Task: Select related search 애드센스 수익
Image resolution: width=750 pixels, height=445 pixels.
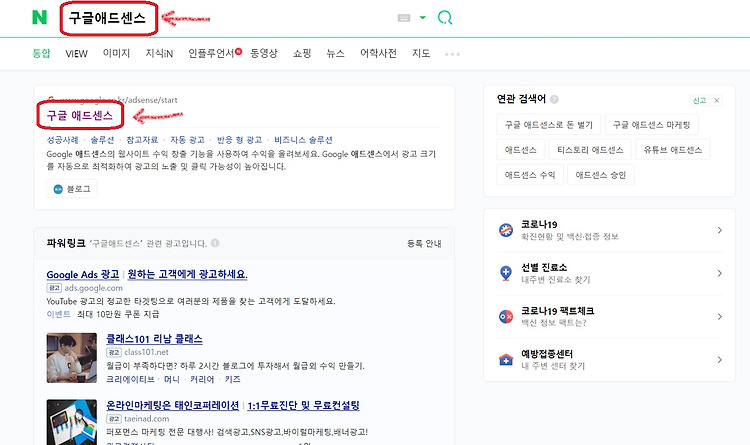Action: tap(530, 175)
